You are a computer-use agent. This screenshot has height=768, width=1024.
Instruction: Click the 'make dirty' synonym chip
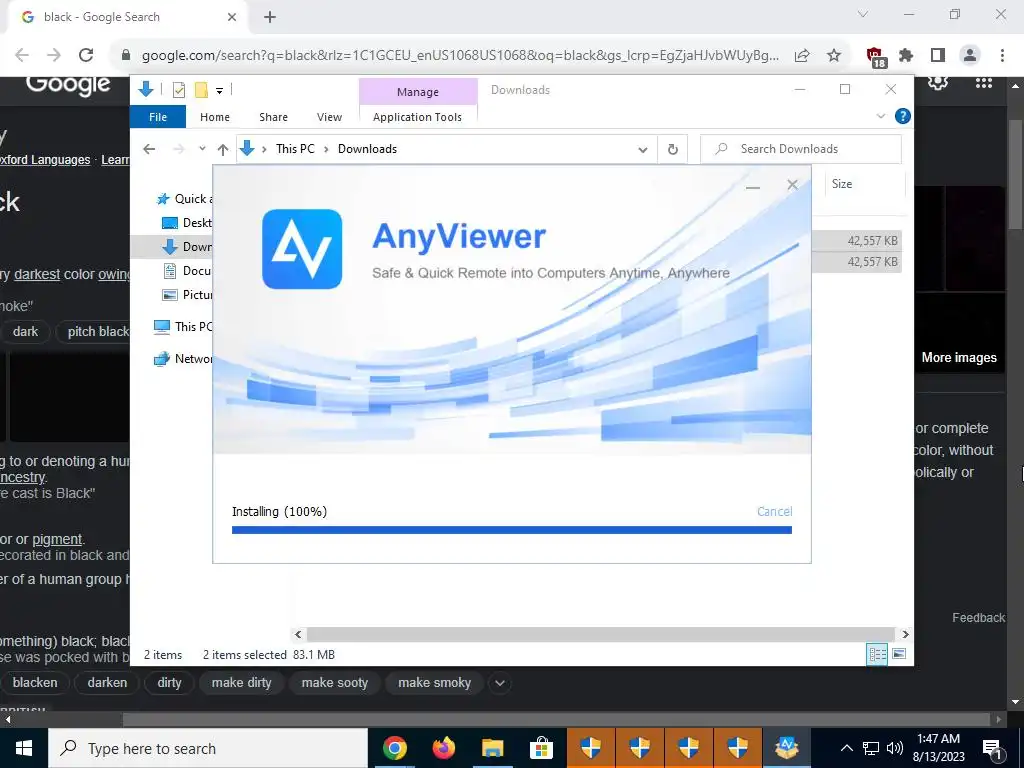[241, 682]
